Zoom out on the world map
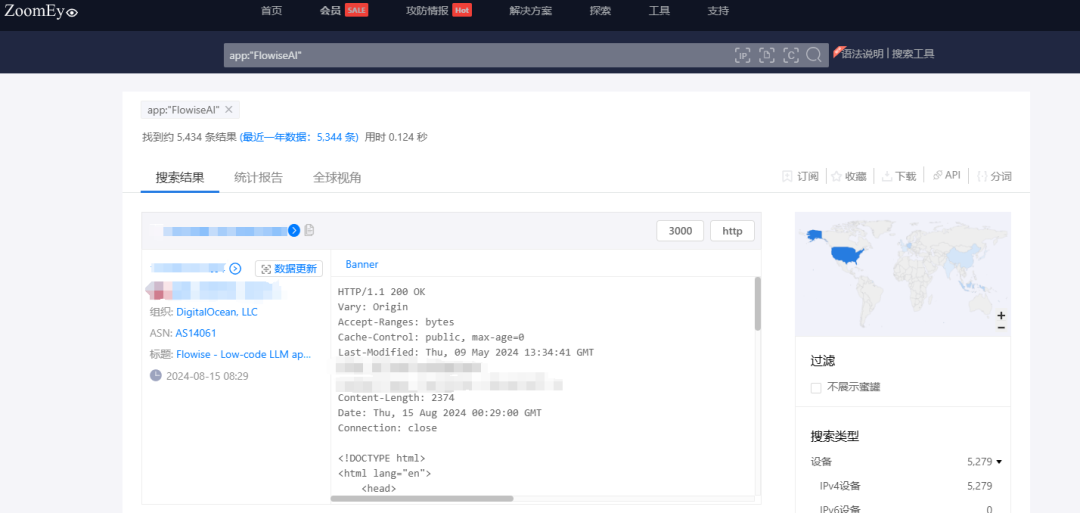The image size is (1080, 513). pyautogui.click(x=1001, y=328)
